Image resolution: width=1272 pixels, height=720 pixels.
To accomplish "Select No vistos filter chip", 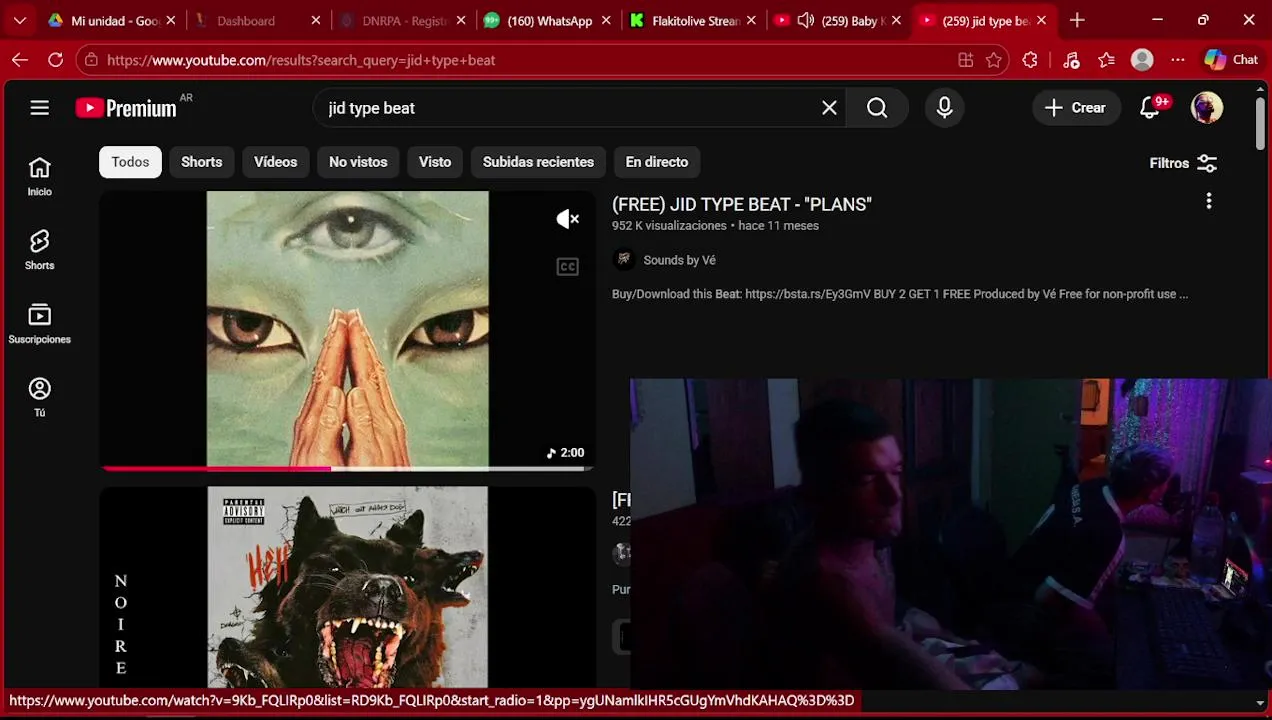I will pyautogui.click(x=358, y=162).
